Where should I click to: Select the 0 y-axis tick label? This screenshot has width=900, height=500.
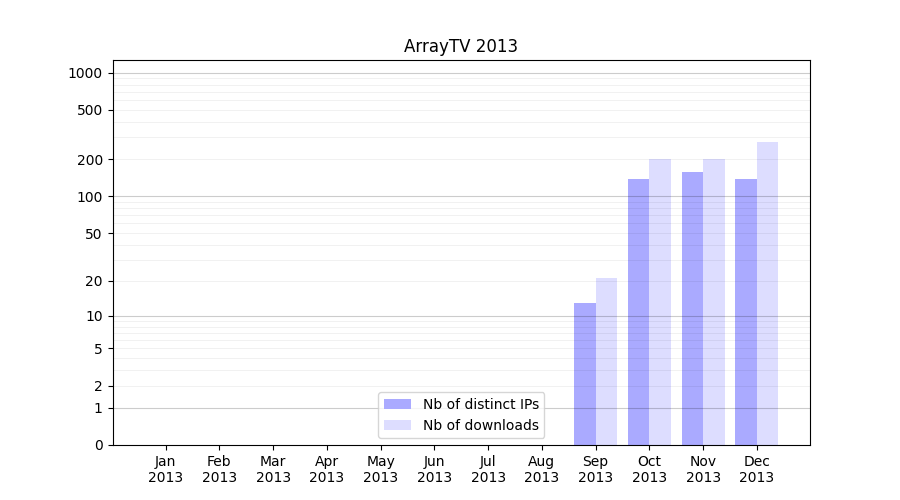tap(99, 445)
